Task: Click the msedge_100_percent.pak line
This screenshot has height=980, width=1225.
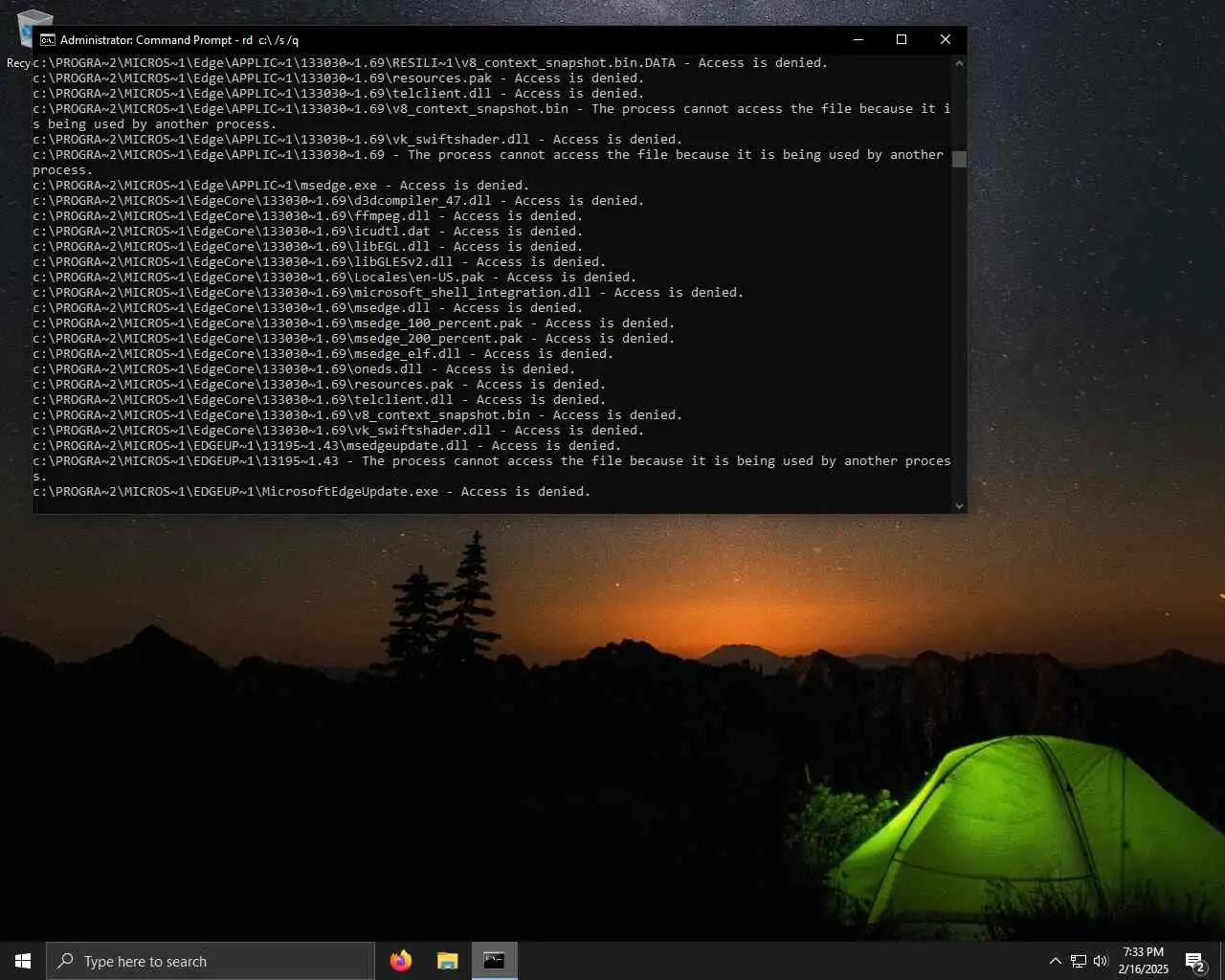Action: pos(354,323)
